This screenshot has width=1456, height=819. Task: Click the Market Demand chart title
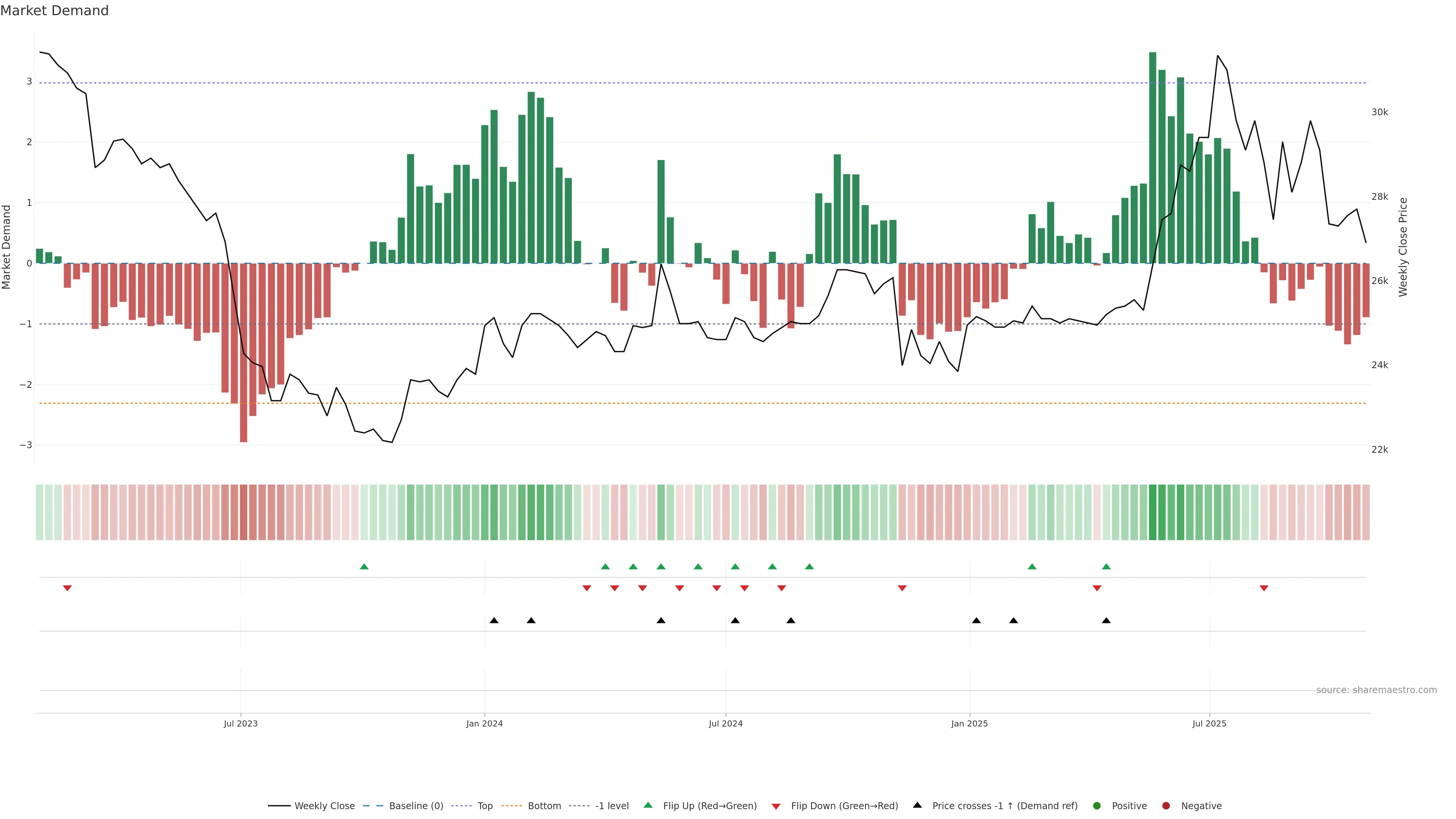click(x=54, y=11)
